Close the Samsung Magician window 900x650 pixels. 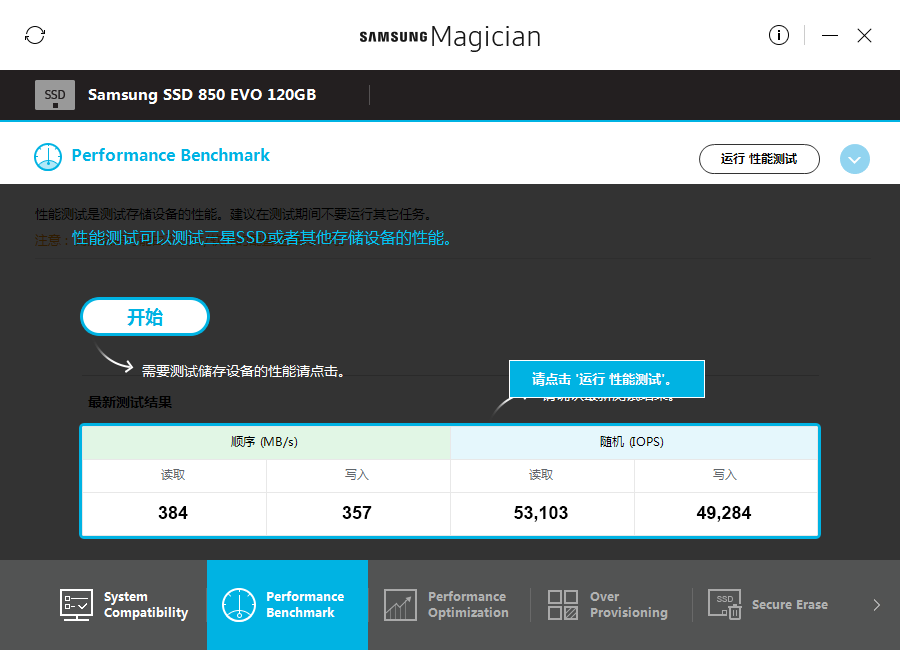pos(864,36)
